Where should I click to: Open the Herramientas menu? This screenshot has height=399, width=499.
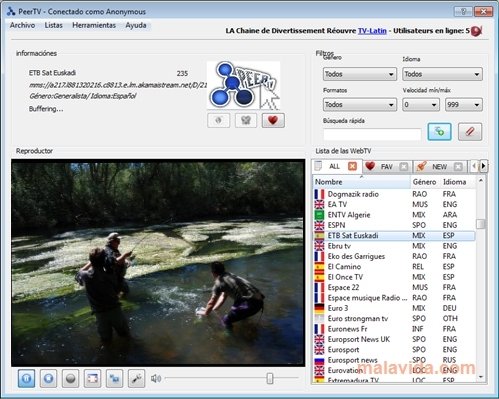[94, 25]
